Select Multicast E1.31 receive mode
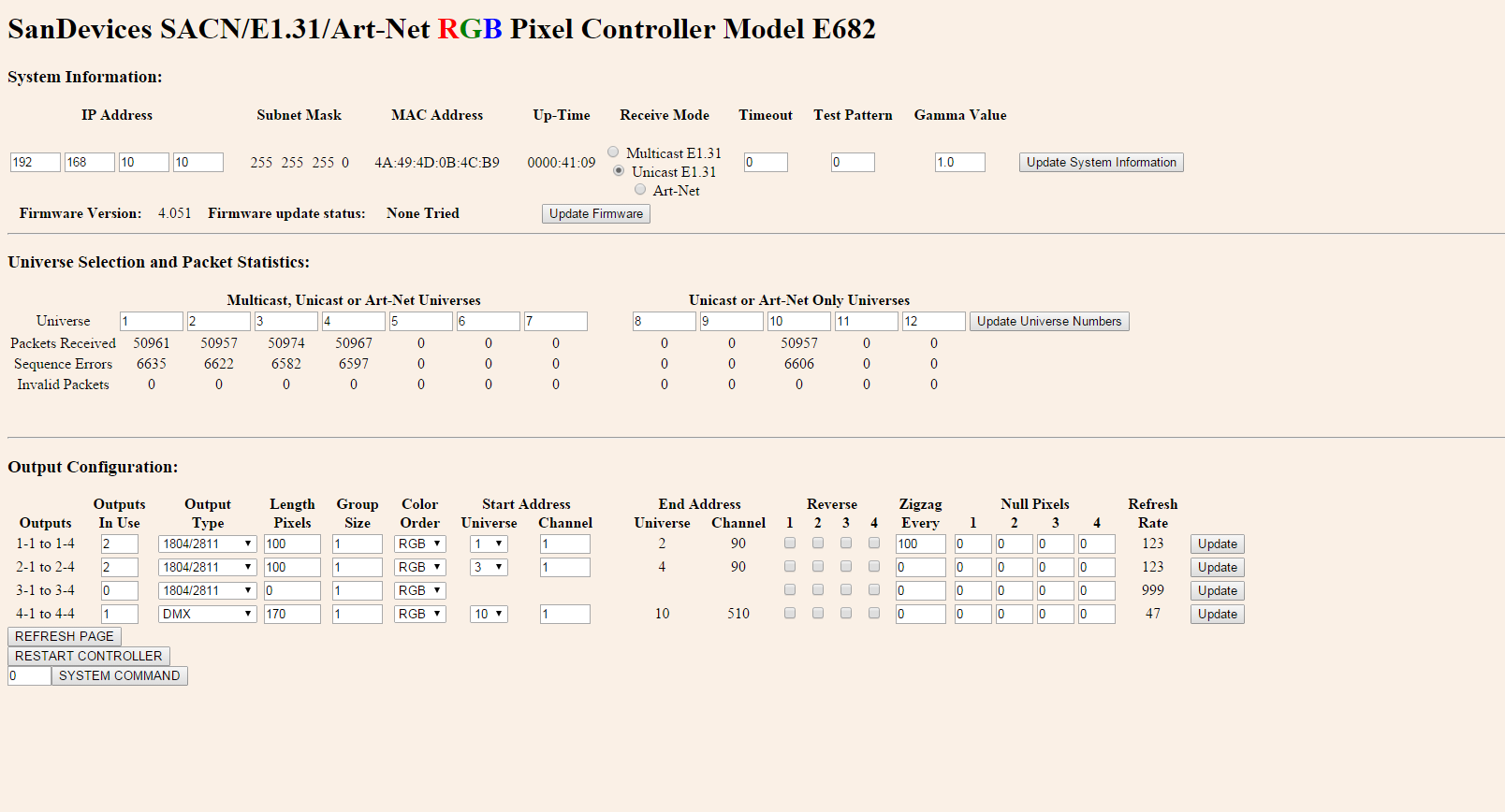1505x812 pixels. pos(613,152)
